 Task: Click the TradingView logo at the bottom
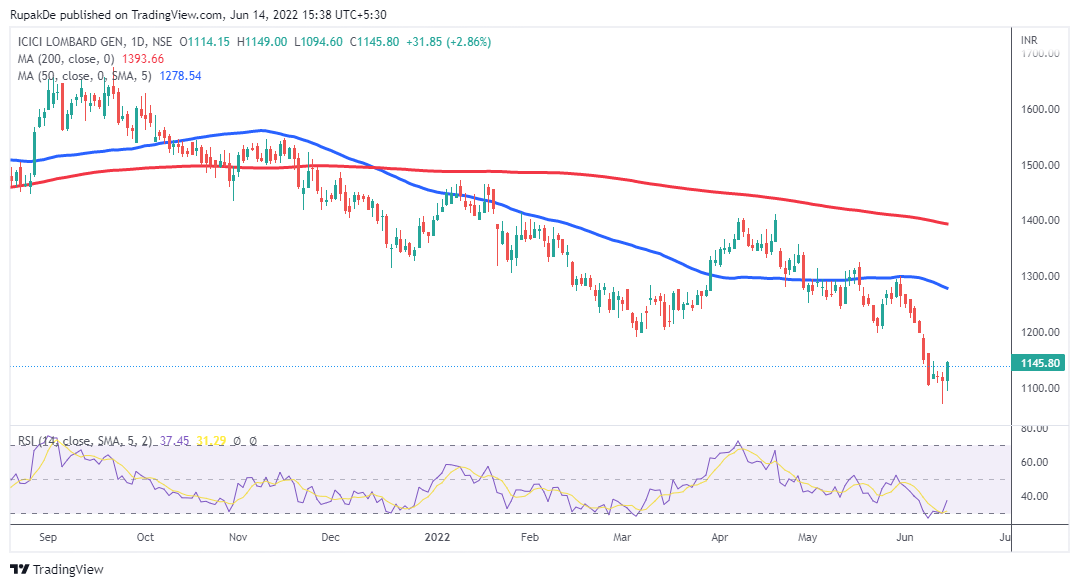coord(57,569)
